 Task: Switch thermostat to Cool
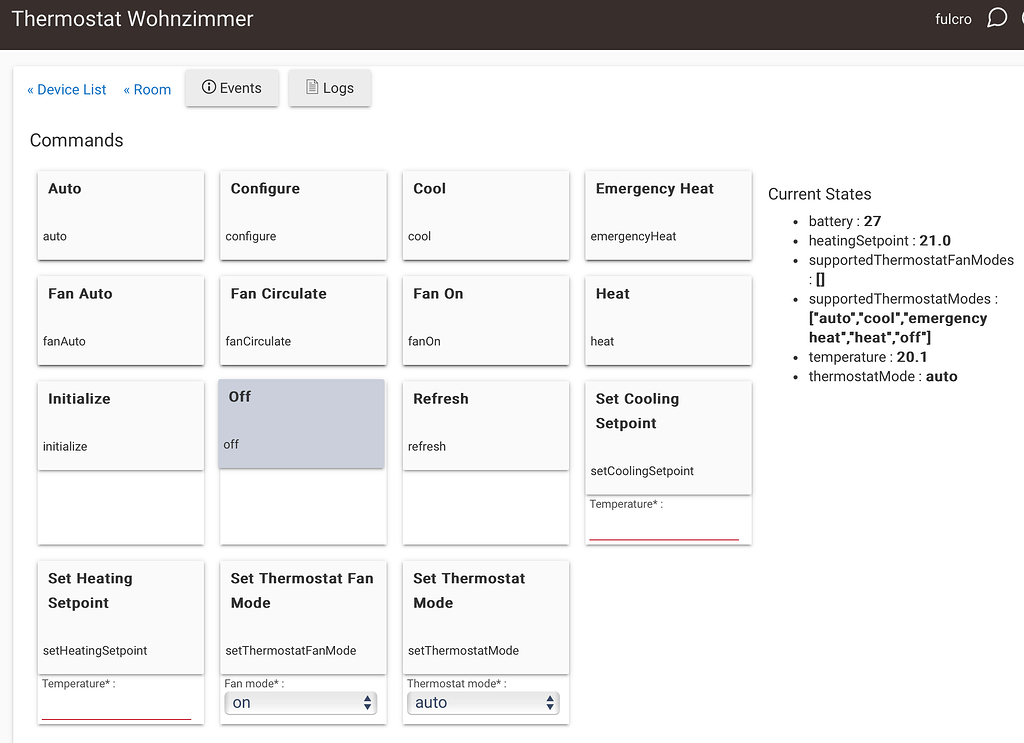(x=485, y=214)
